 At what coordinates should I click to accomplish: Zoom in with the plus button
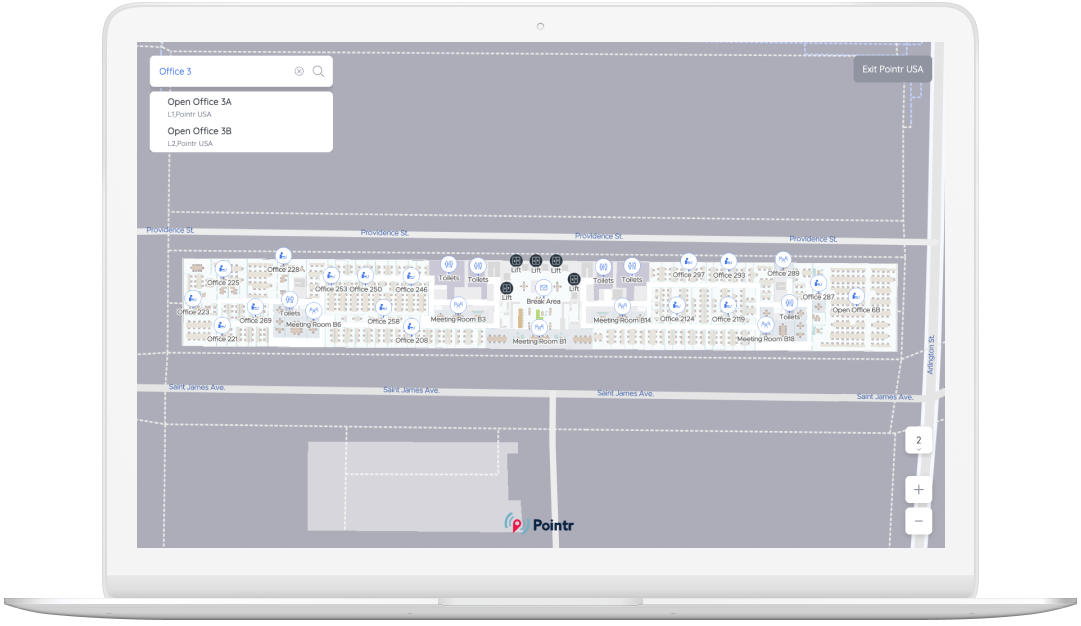coord(917,489)
